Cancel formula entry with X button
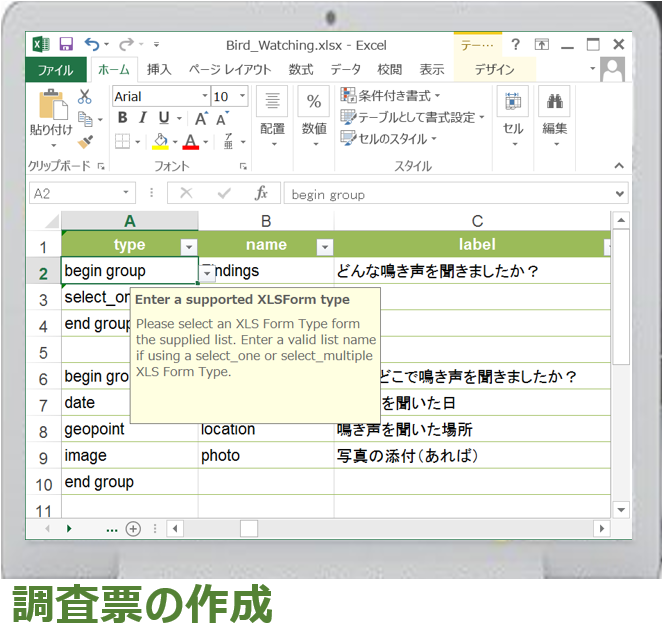The width and height of the screenshot is (662, 630). click(186, 193)
